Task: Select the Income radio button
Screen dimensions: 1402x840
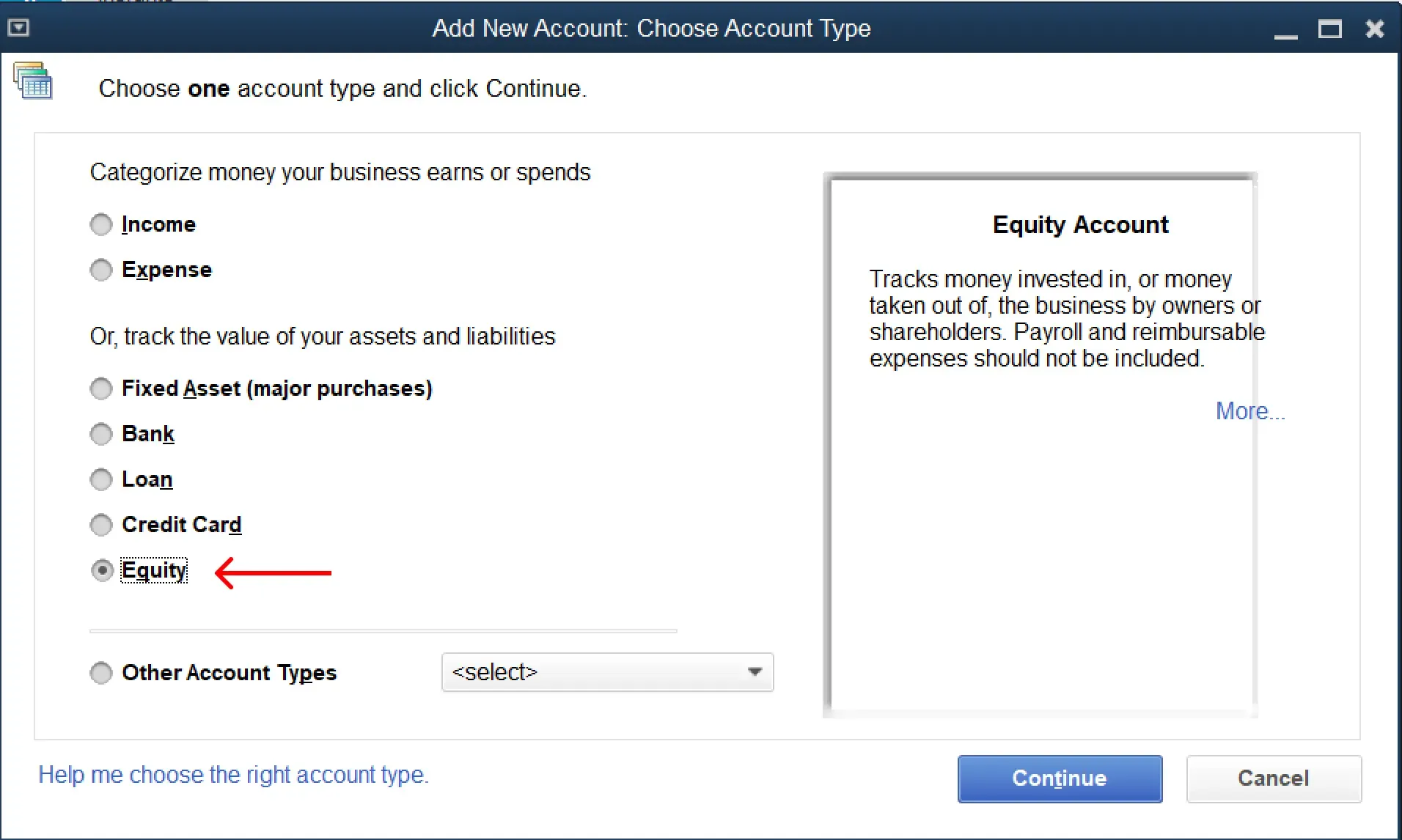Action: tap(101, 224)
